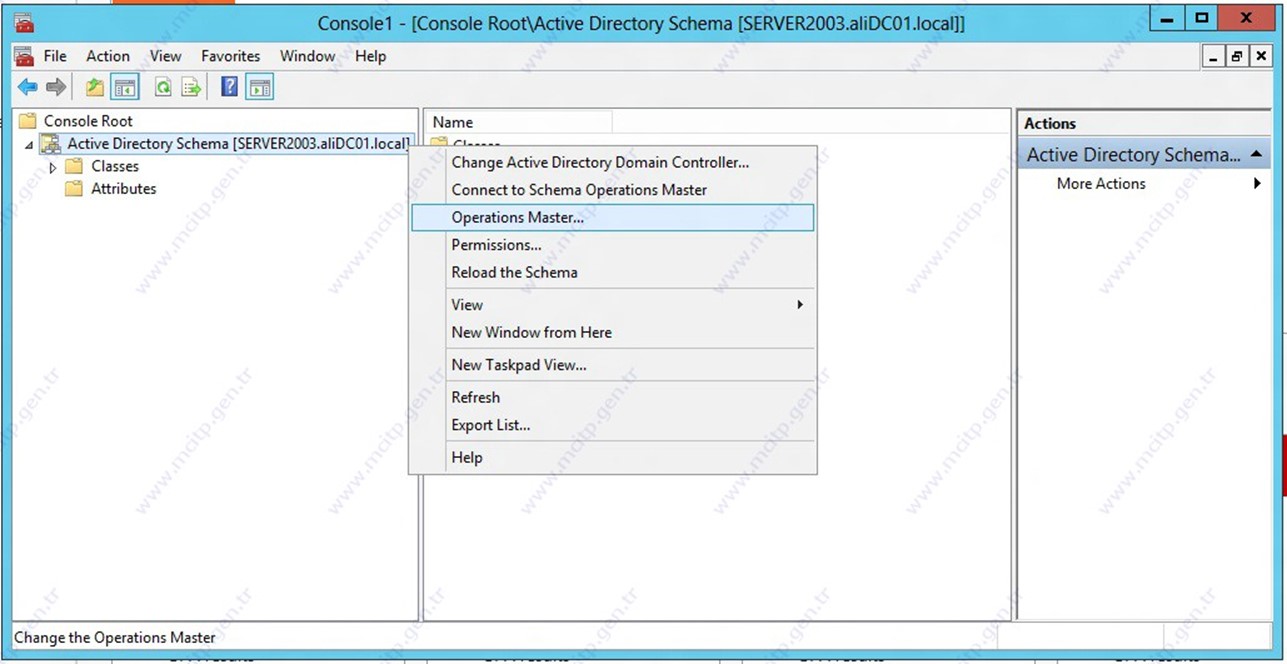The image size is (1287, 664).
Task: Select the Active Directory Schema tree node
Action: (238, 144)
